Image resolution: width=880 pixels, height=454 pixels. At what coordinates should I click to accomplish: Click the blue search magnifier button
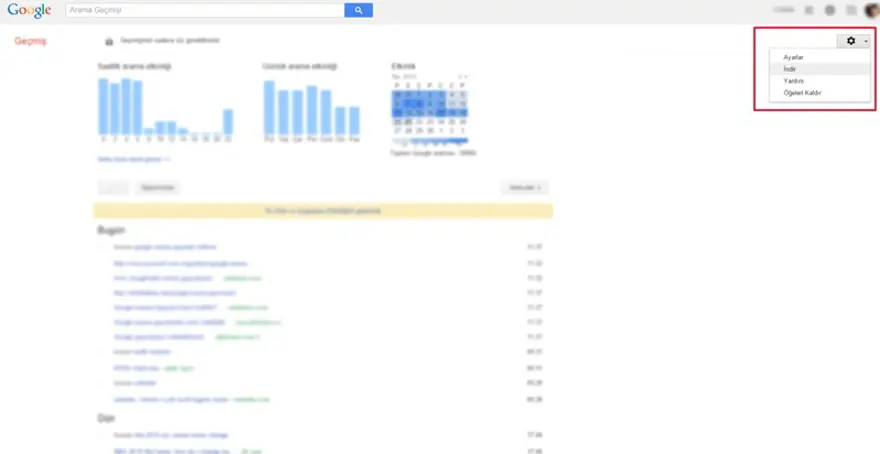tap(358, 10)
